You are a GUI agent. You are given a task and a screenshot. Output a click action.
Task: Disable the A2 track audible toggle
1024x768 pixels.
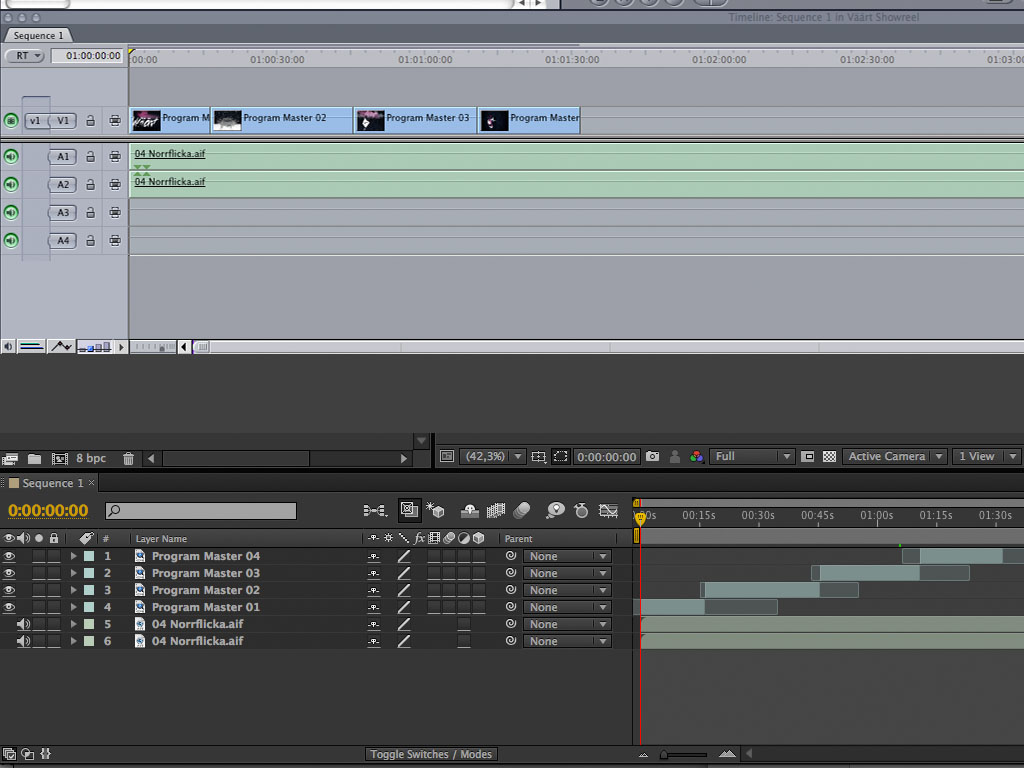pyautogui.click(x=11, y=185)
